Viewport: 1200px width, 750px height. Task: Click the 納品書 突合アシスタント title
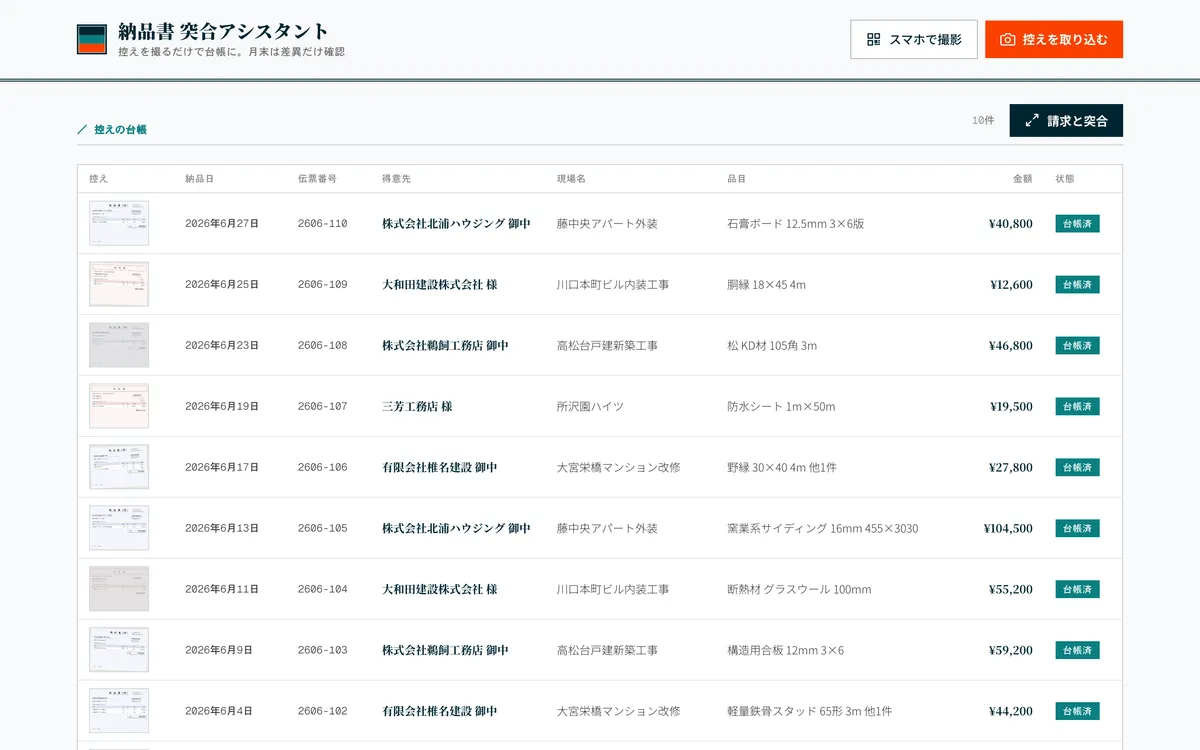click(x=223, y=31)
